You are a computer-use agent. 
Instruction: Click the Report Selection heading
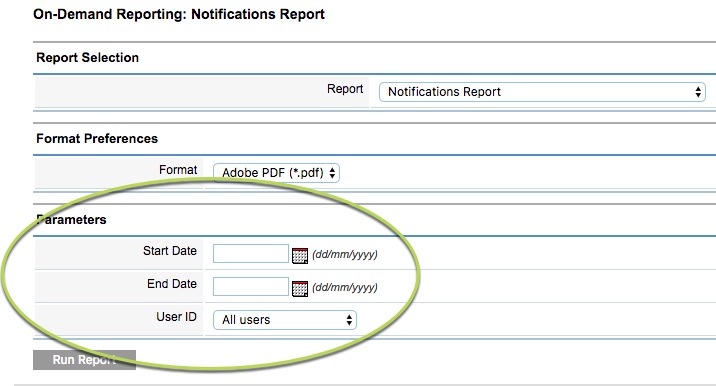87,58
